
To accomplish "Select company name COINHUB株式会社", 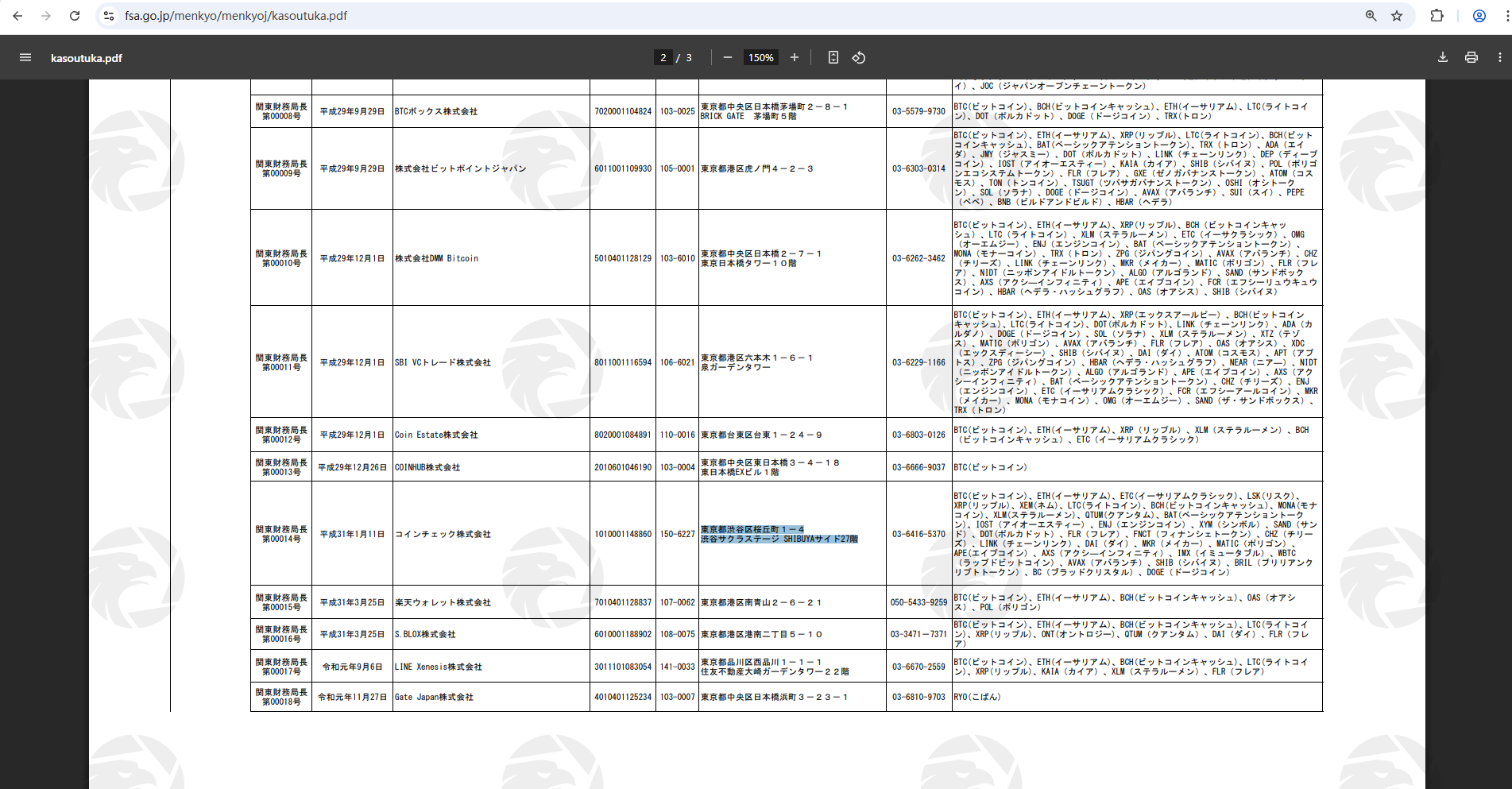I will pyautogui.click(x=427, y=467).
